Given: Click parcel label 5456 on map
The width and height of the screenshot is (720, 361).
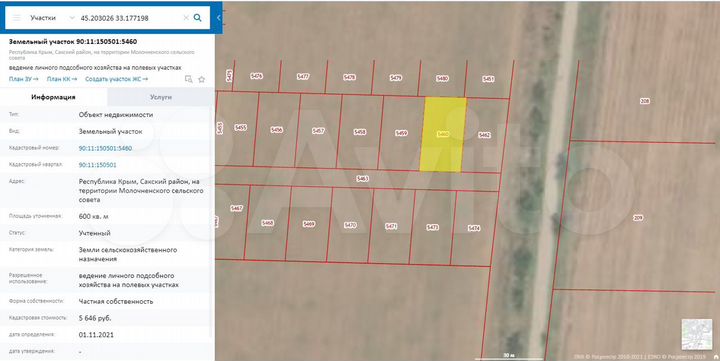Looking at the screenshot, I should [x=276, y=130].
